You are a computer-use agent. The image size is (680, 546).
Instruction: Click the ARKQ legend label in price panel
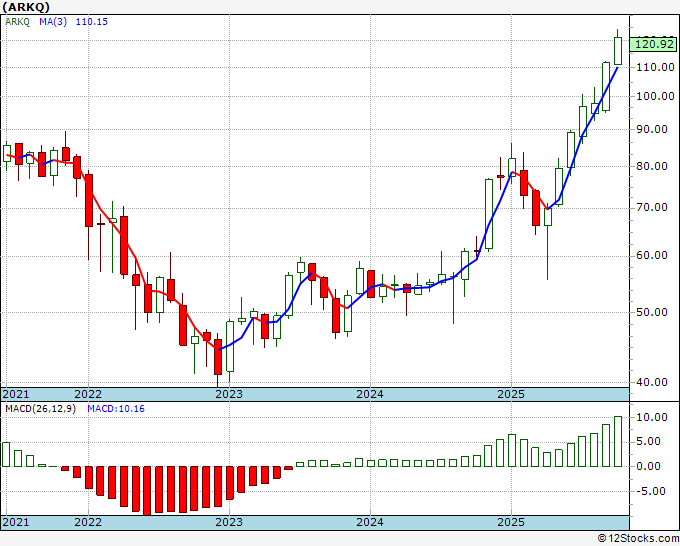coord(17,22)
